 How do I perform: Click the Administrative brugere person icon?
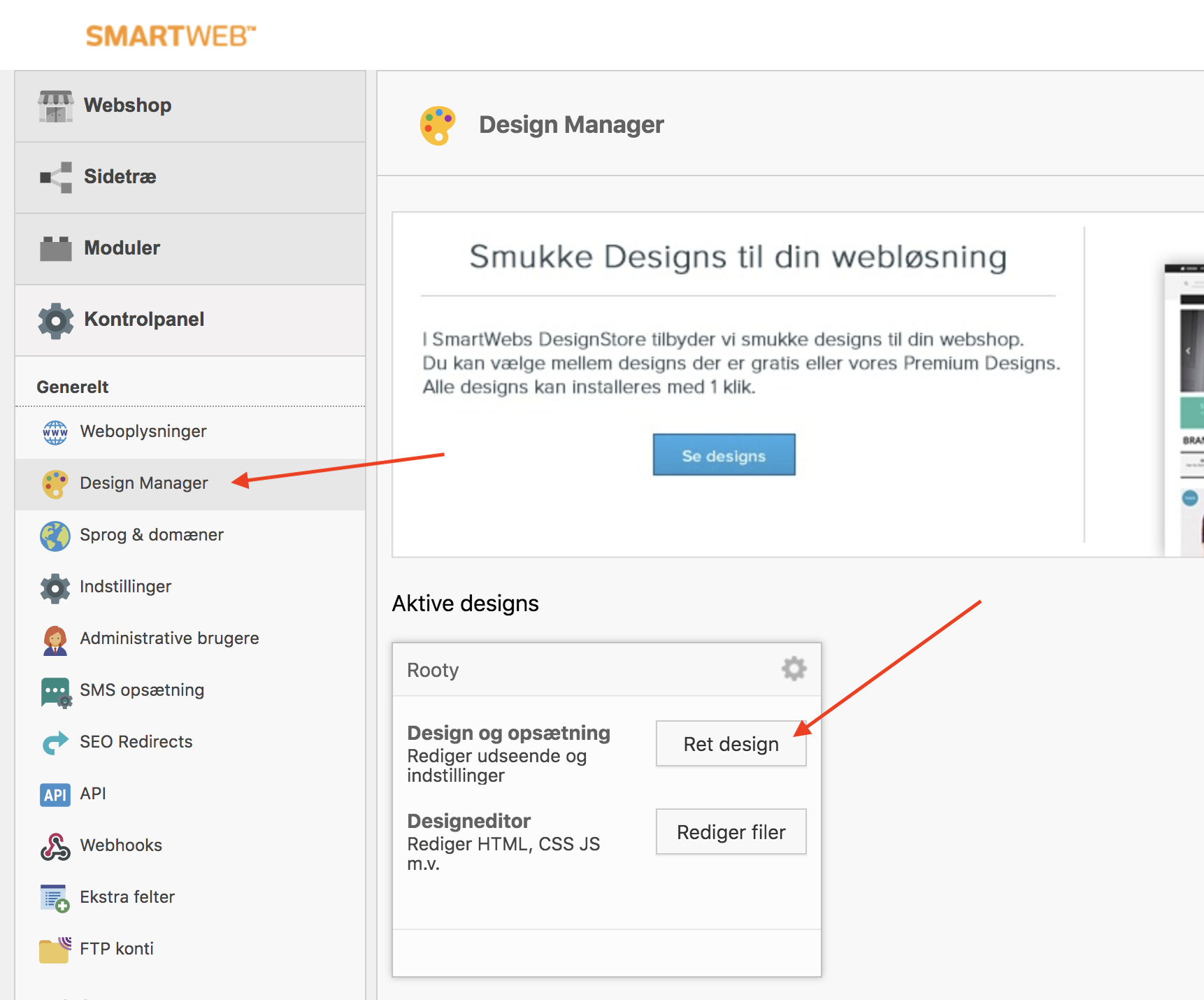pos(55,638)
